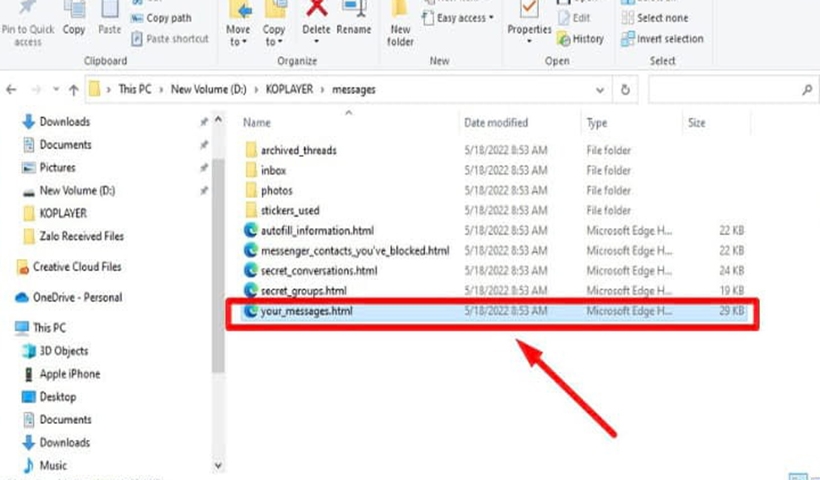820x480 pixels.
Task: Open 3D Objects in sidebar
Action: click(64, 351)
